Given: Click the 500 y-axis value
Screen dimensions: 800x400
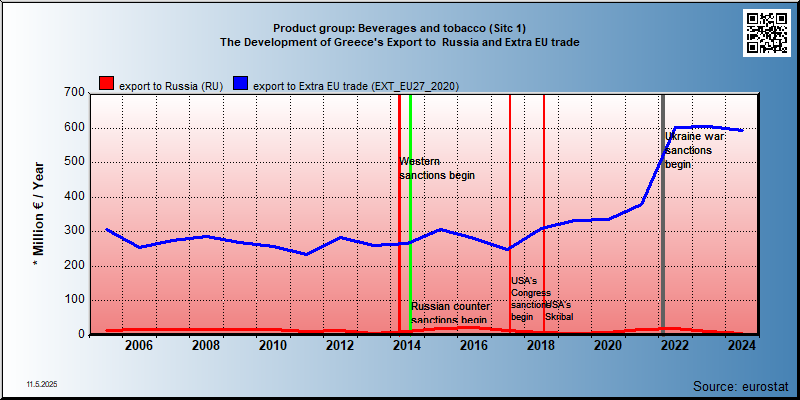Looking at the screenshot, I should click(x=74, y=162).
